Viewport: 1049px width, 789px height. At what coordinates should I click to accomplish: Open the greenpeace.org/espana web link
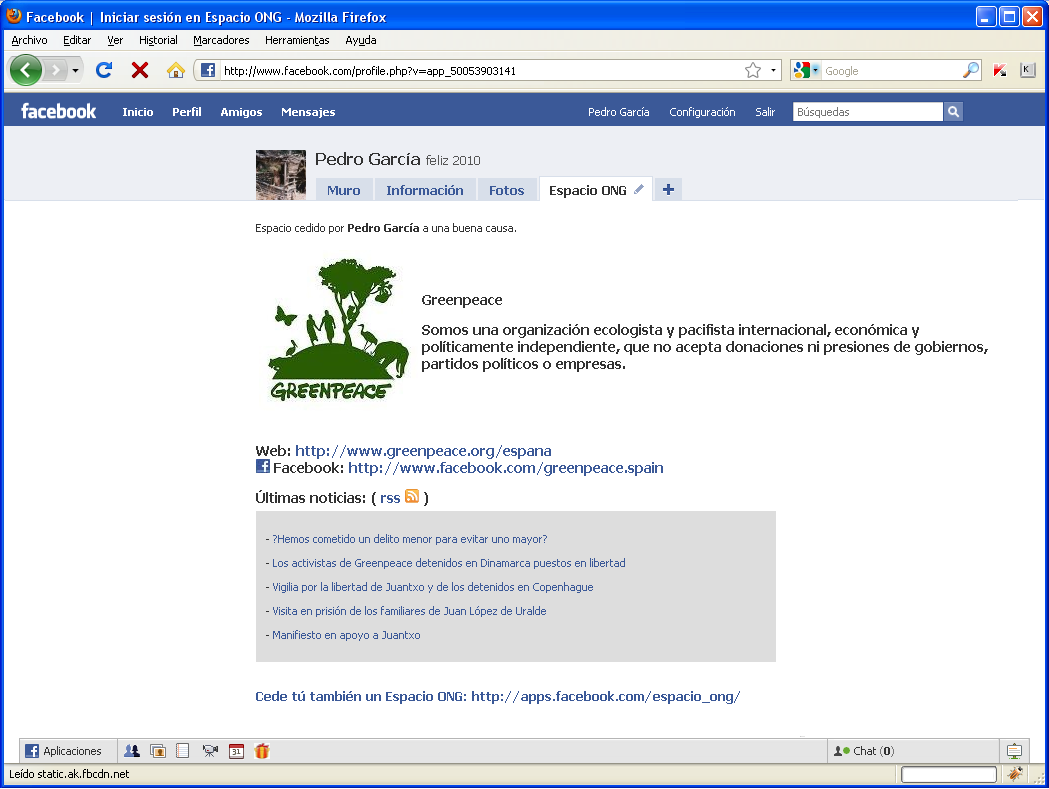pos(423,450)
